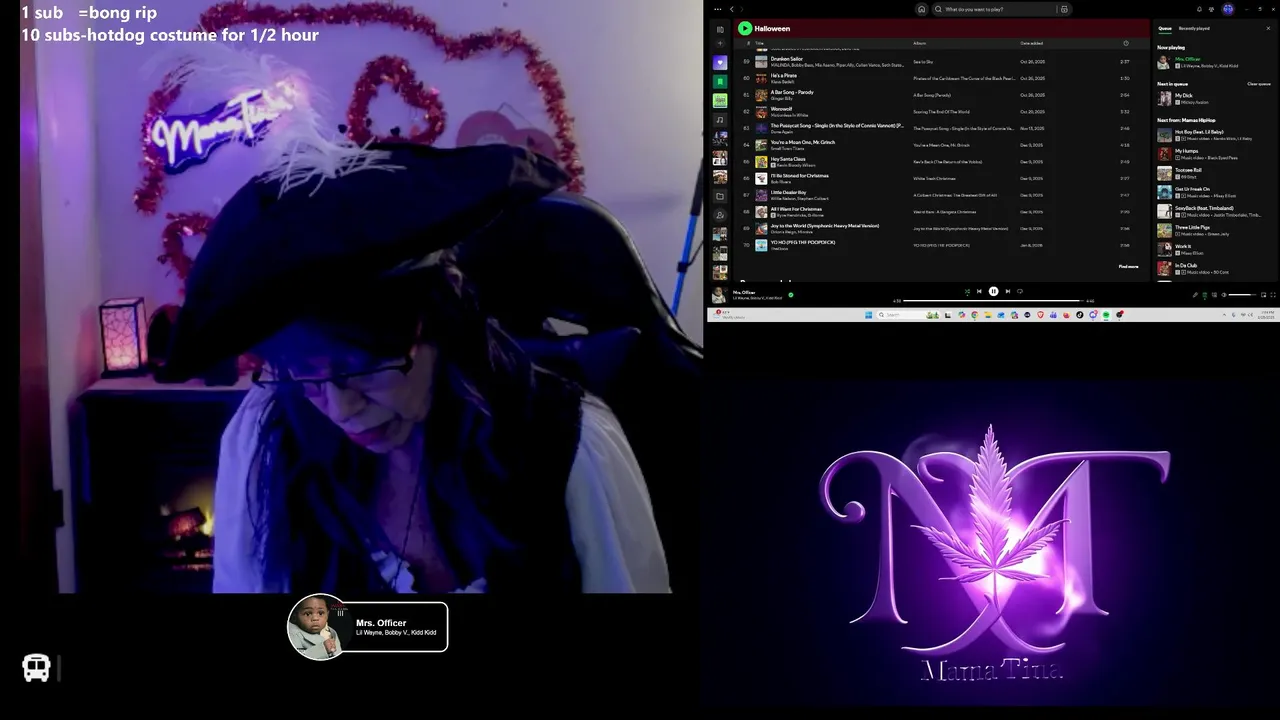Open Connect to a device icon

pos(1214,295)
